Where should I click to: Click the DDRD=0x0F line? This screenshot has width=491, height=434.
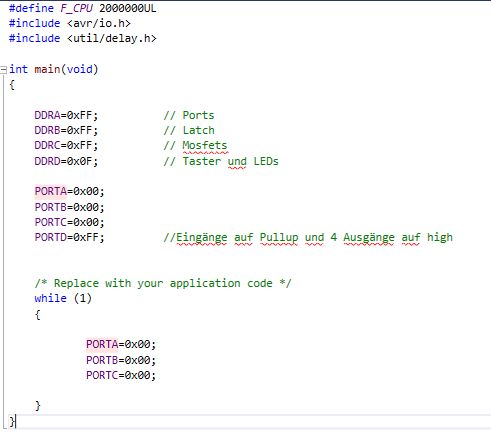66,161
